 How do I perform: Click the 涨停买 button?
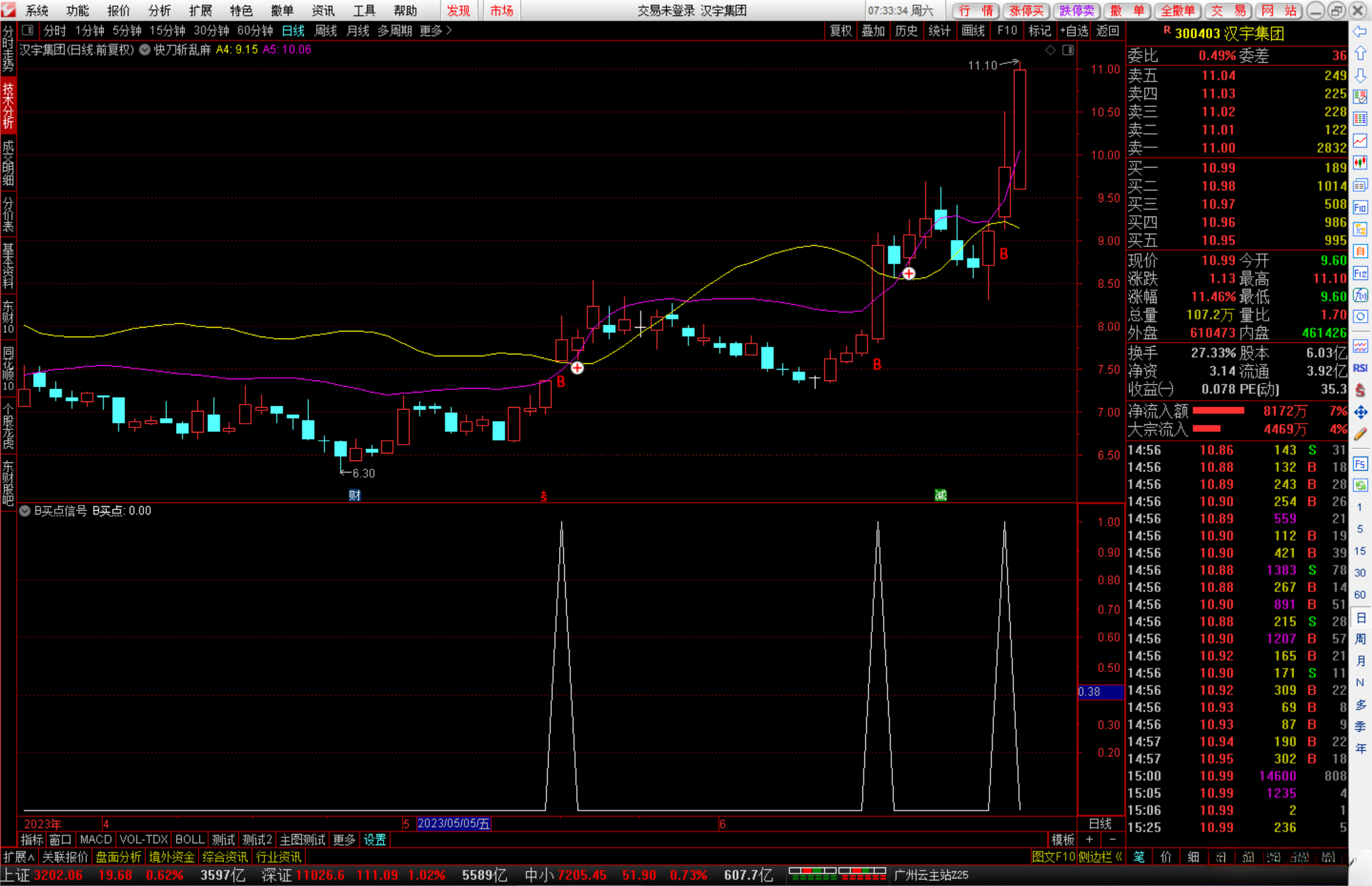[x=1026, y=10]
